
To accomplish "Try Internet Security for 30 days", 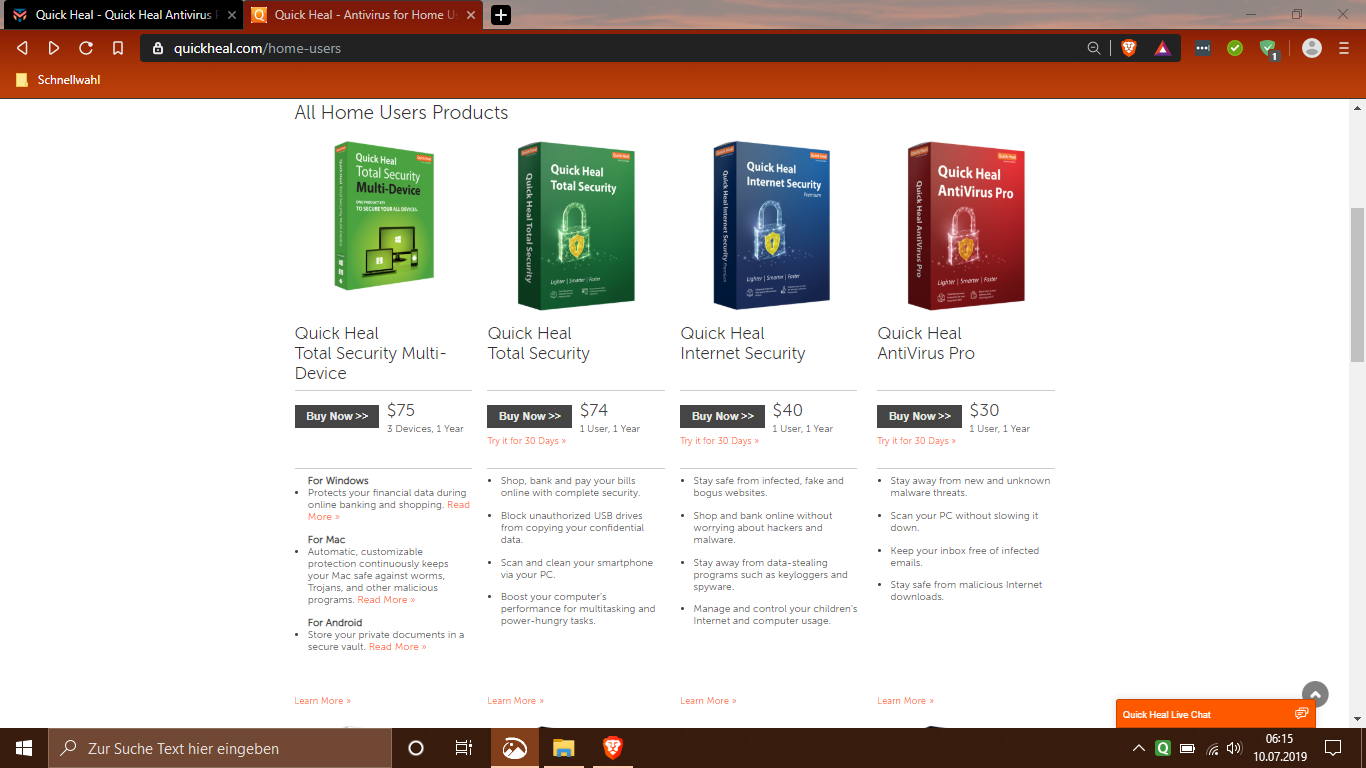I will coord(720,441).
